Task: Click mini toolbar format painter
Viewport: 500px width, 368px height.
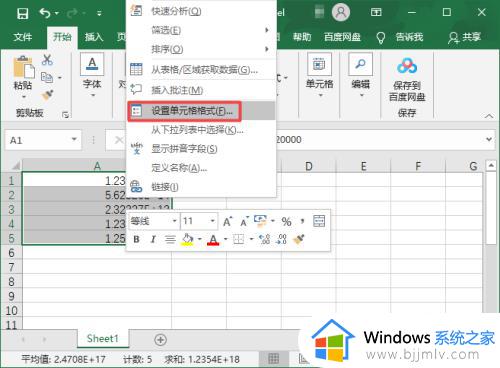Action: pyautogui.click(x=299, y=239)
